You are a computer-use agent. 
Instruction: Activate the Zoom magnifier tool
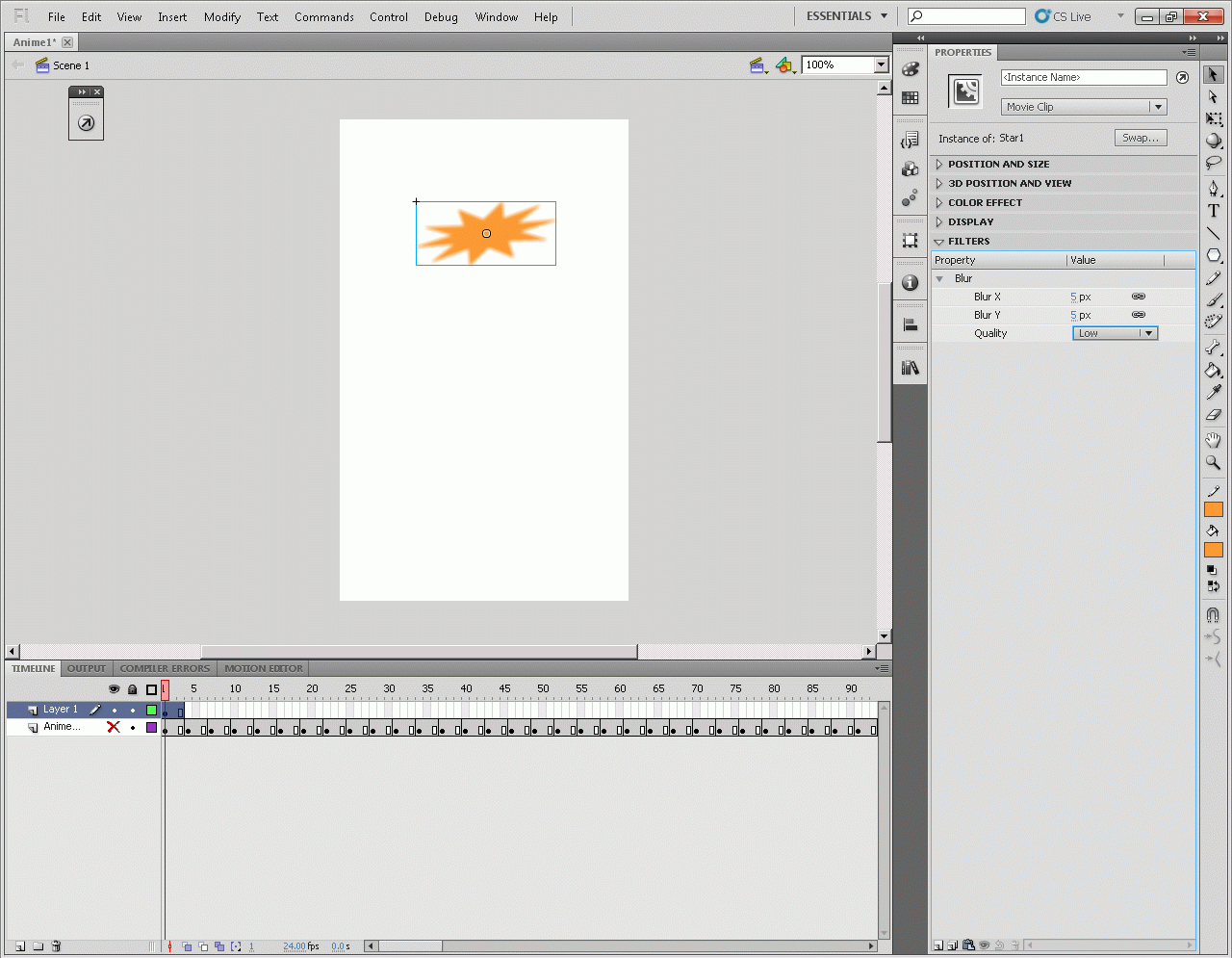coord(1213,463)
